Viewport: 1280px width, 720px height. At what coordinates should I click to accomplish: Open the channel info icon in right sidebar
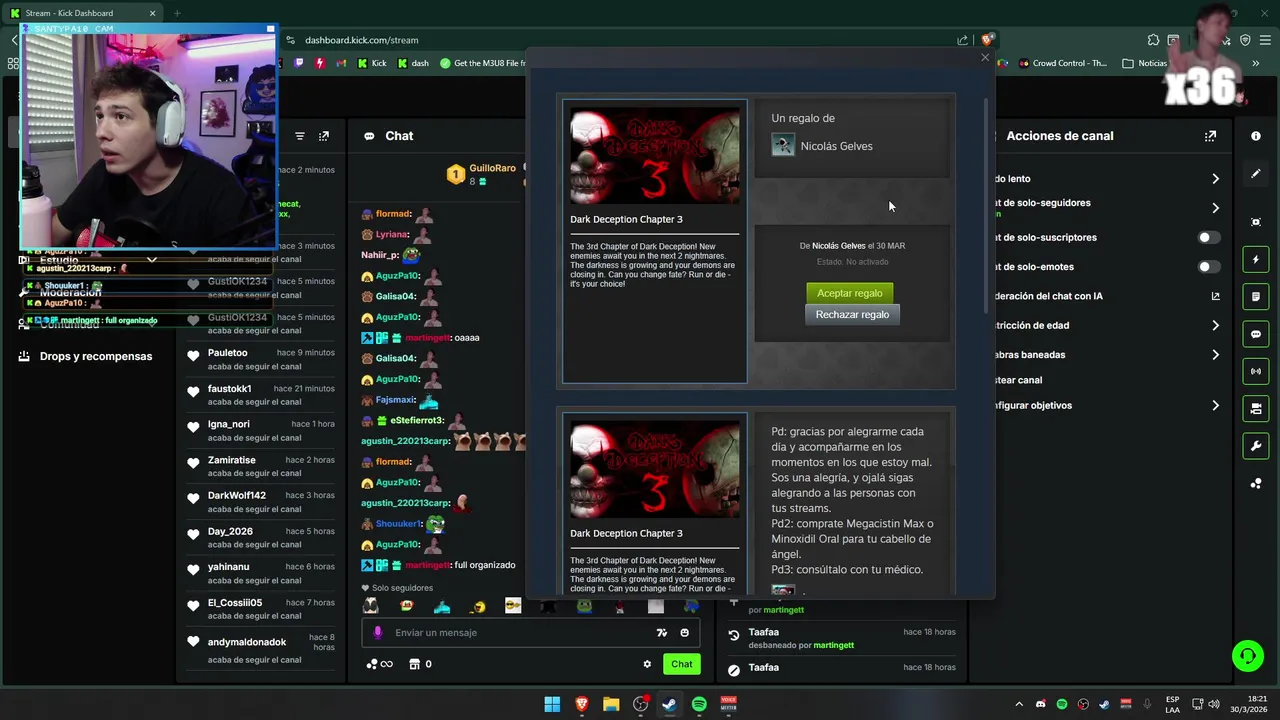(1256, 136)
